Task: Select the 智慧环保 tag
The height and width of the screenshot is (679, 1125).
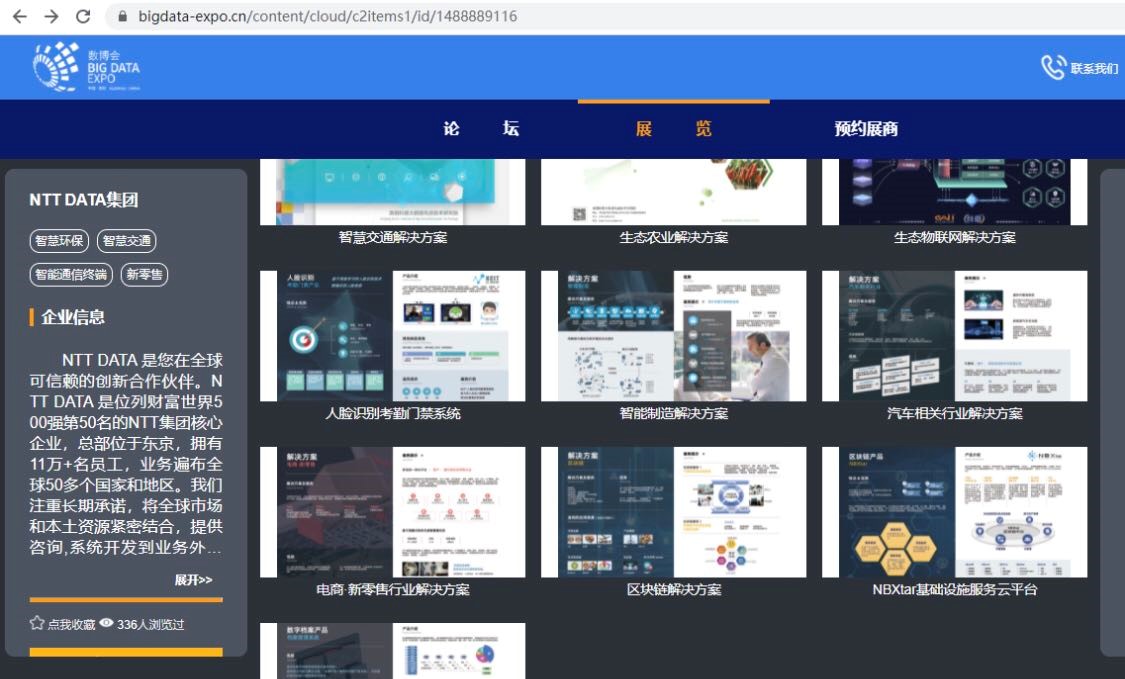Action: click(x=60, y=241)
